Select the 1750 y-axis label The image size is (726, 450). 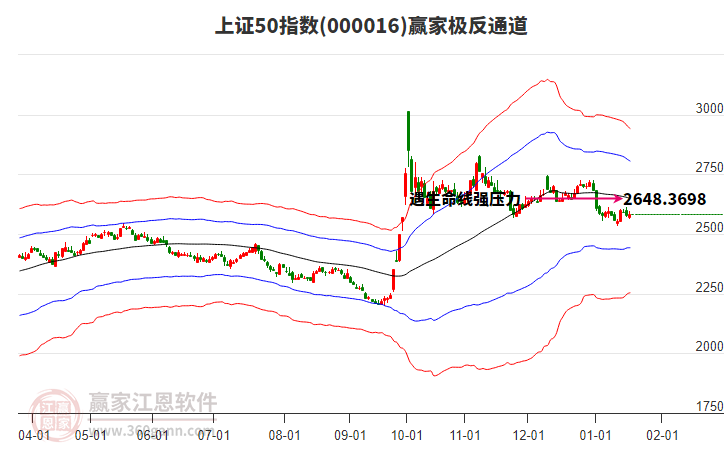(709, 406)
